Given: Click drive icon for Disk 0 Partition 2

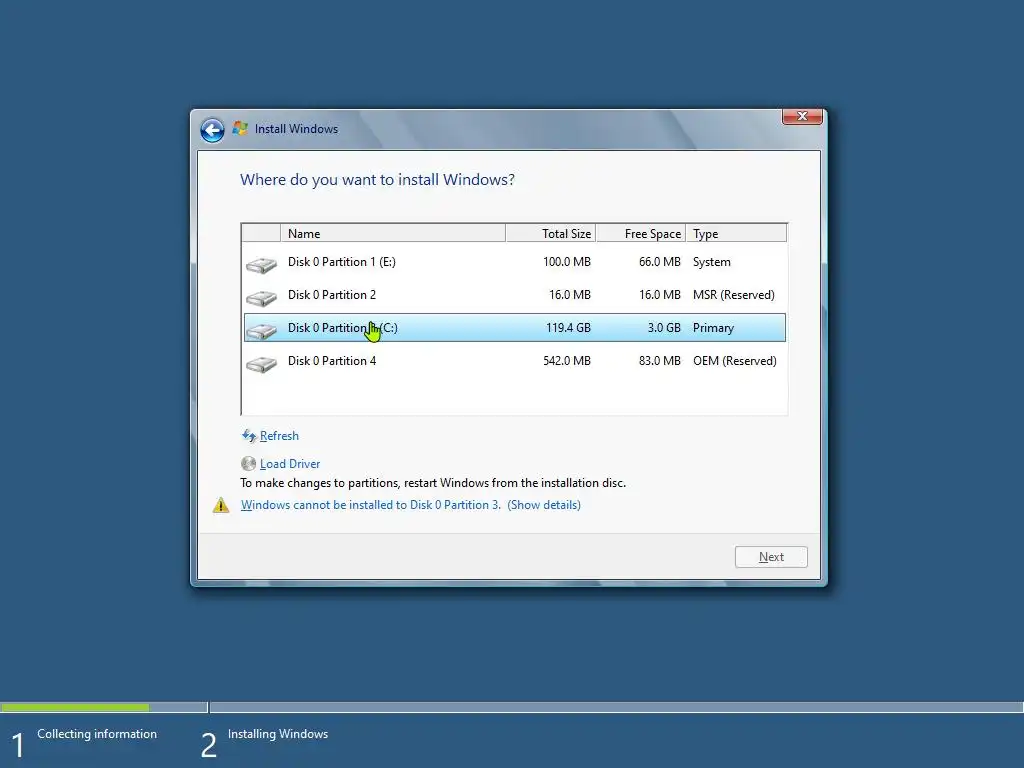Looking at the screenshot, I should (x=261, y=297).
